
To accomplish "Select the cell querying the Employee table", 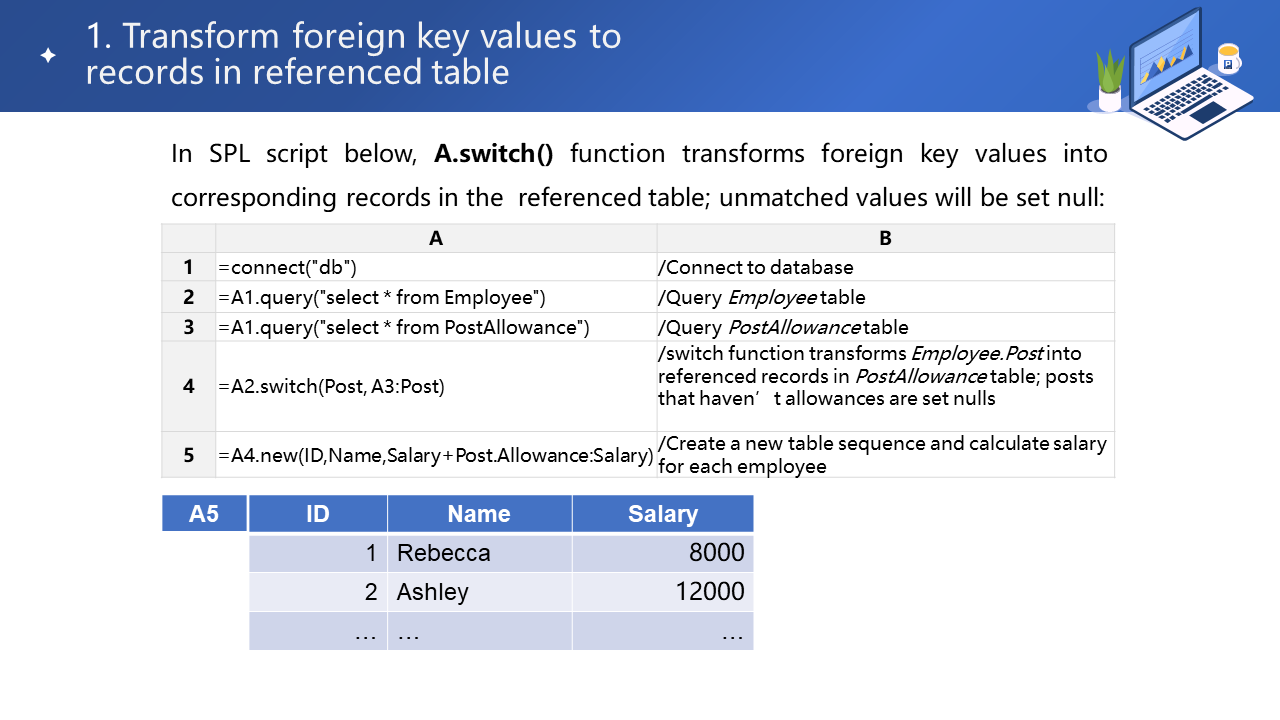I will point(436,297).
